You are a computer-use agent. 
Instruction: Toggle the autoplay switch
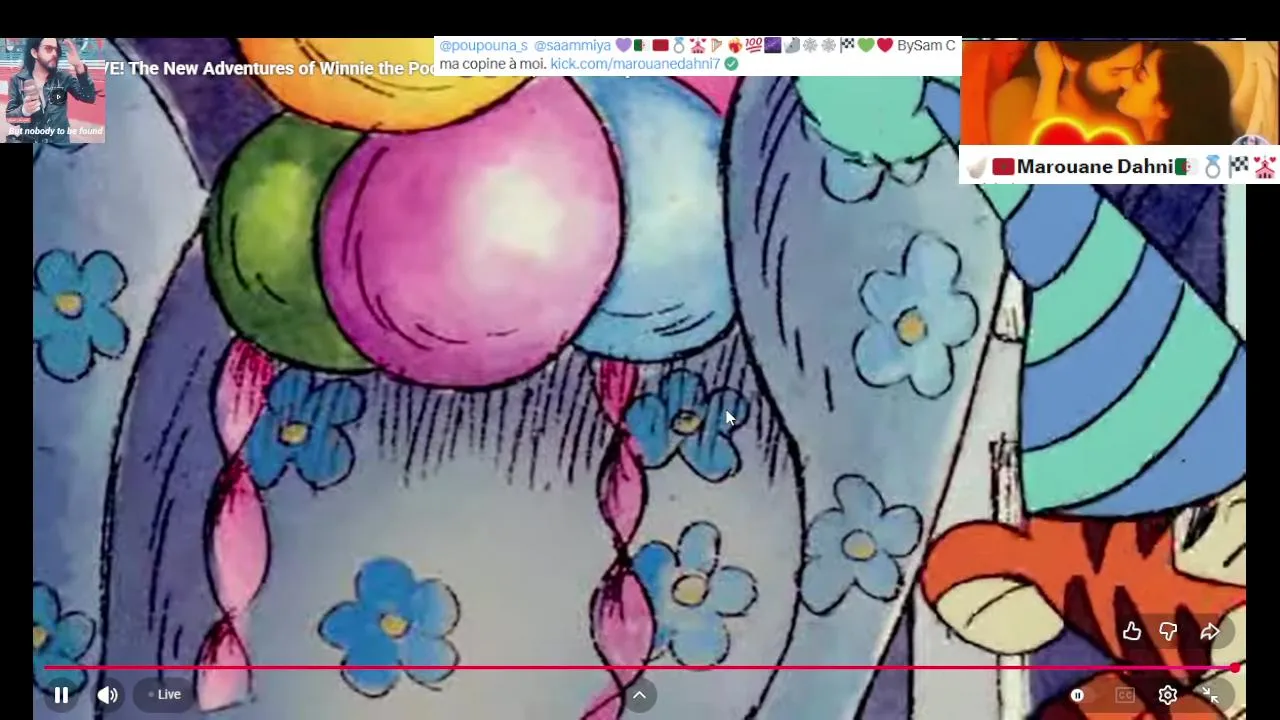coord(1077,695)
